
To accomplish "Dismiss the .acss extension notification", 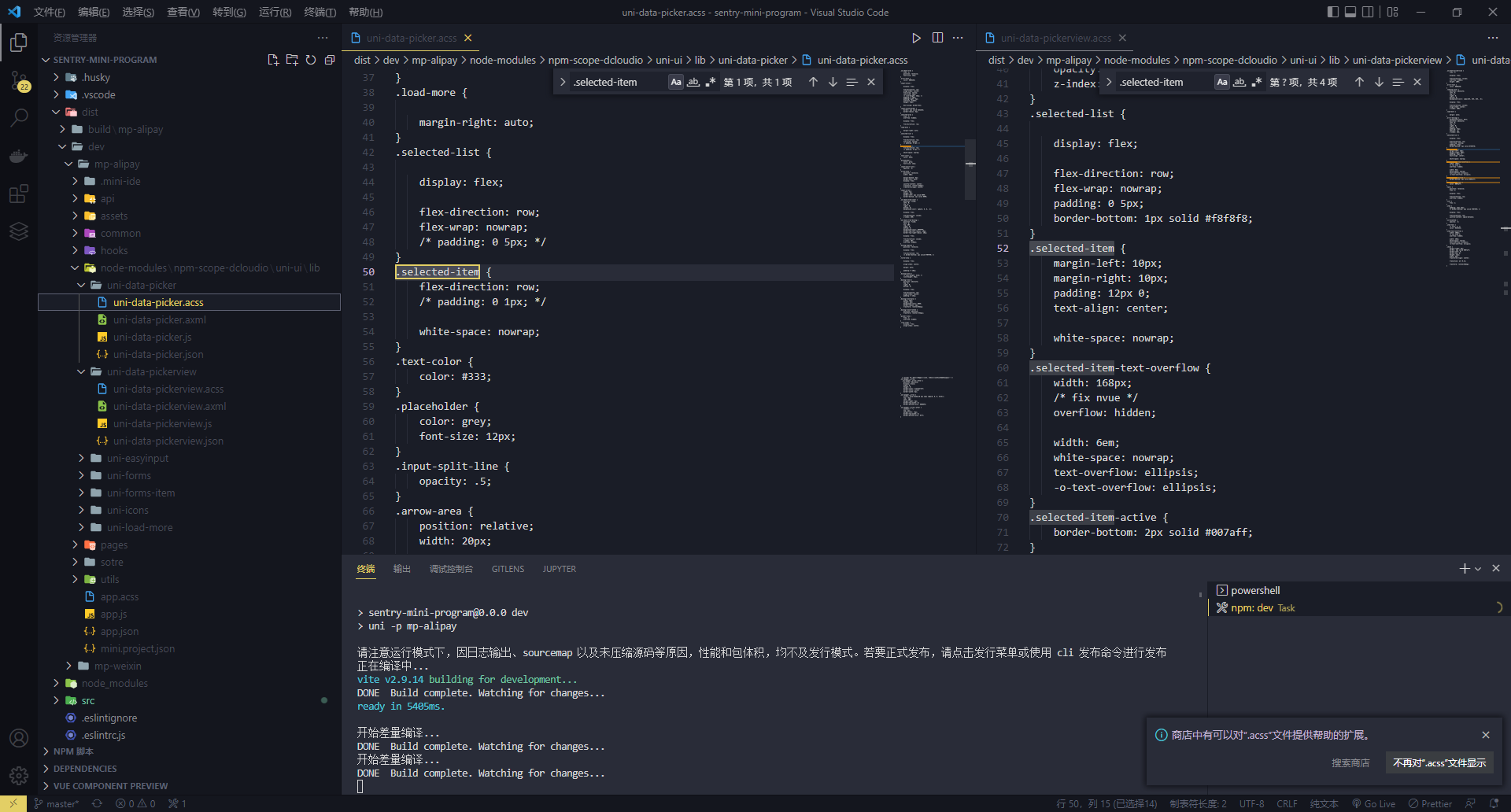I will tap(1486, 735).
